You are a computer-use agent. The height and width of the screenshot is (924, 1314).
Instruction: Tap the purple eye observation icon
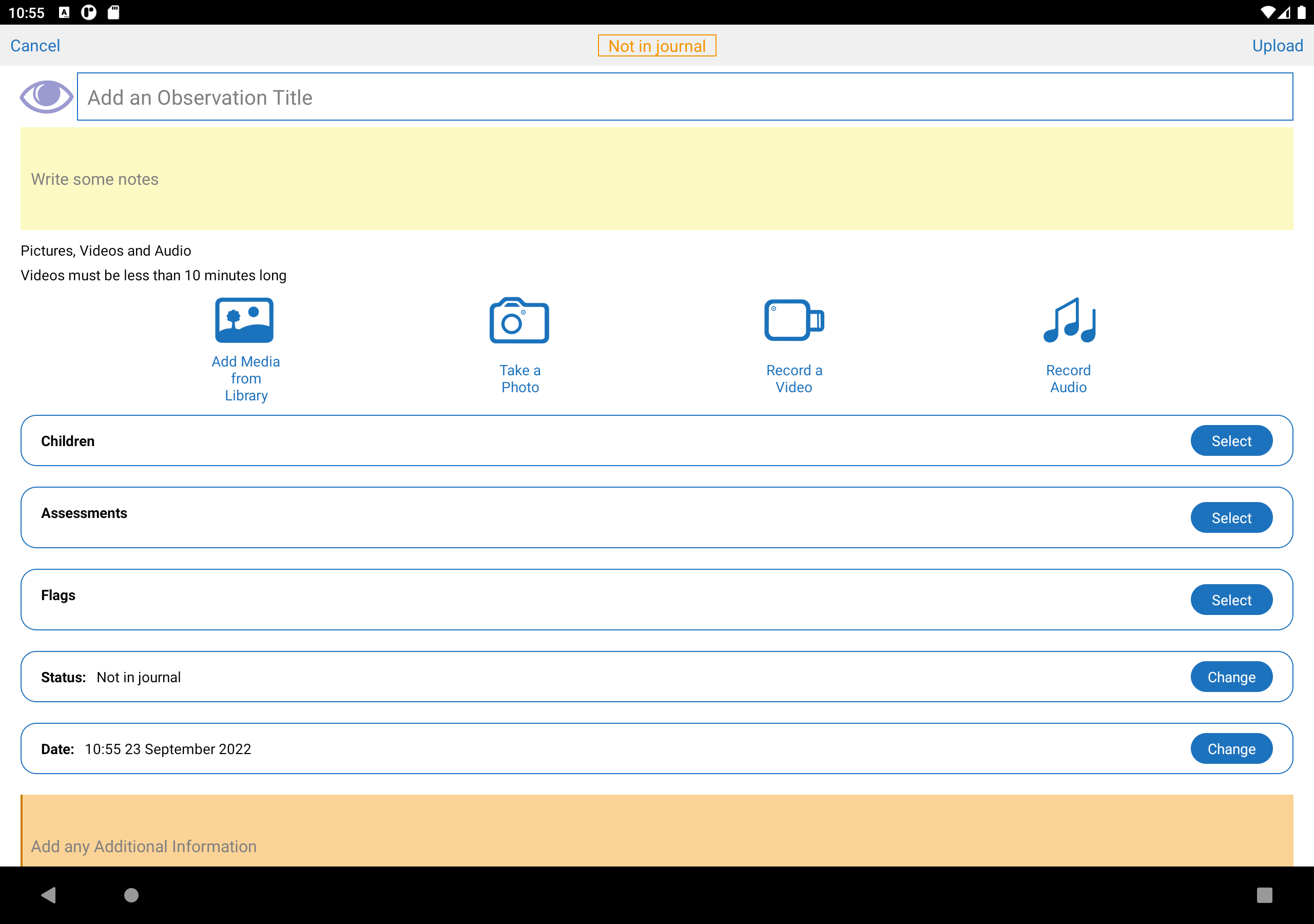tap(46, 96)
